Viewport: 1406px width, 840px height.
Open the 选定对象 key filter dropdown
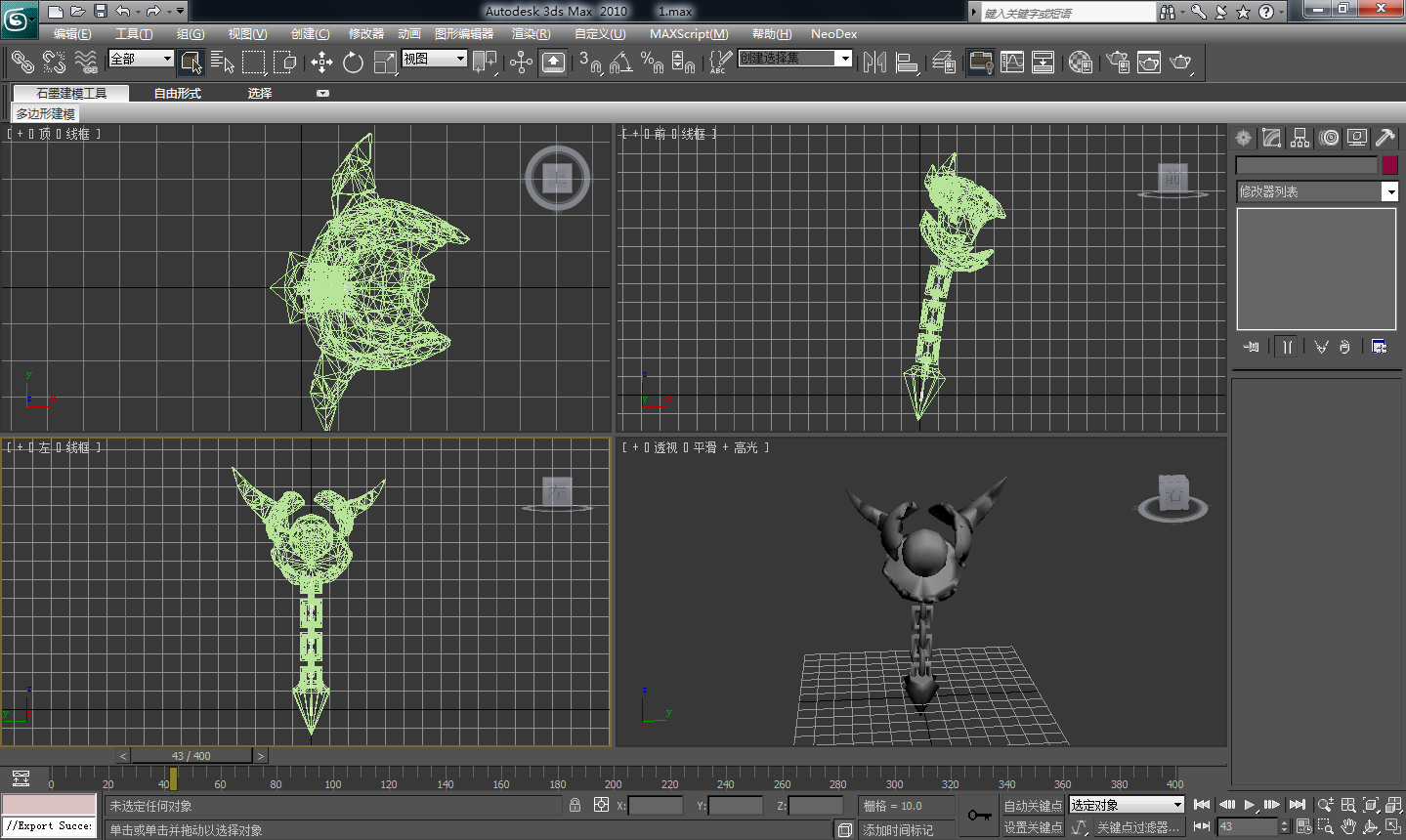1127,805
